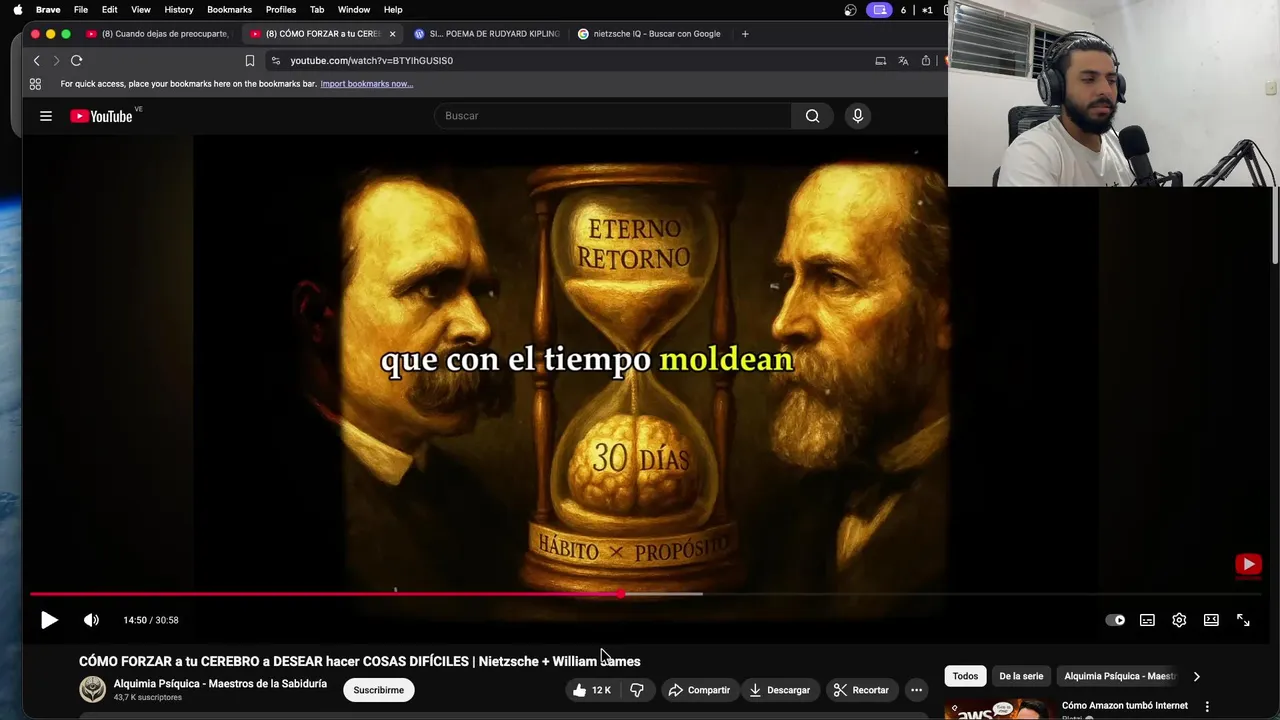1280x720 pixels.
Task: Open the YouTube hamburger guide menu
Action: tap(46, 116)
